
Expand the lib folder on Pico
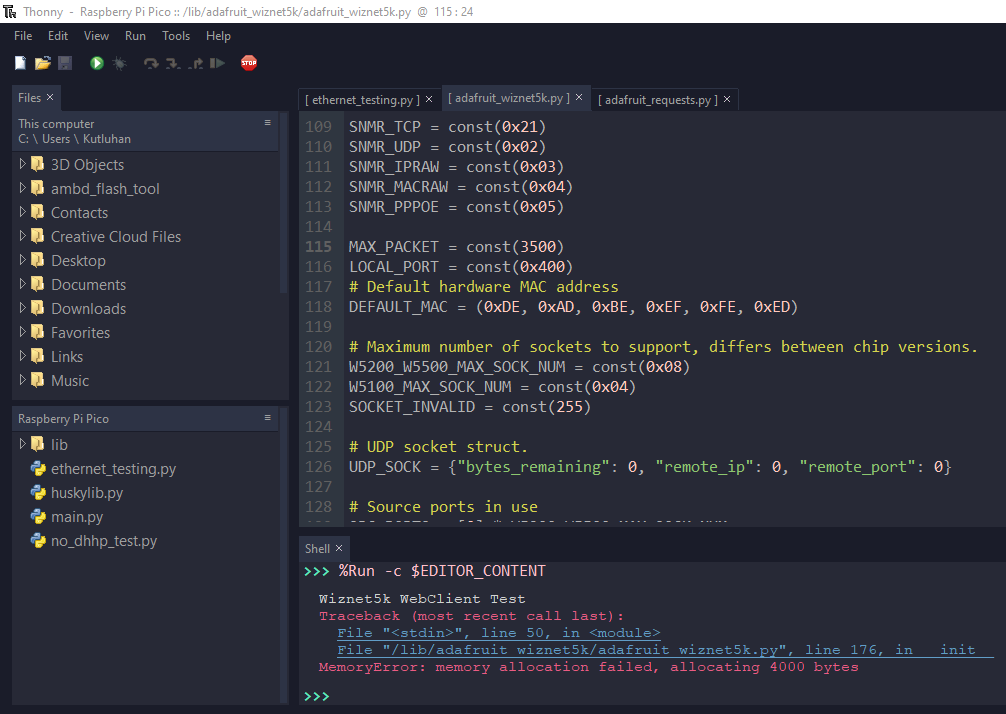23,444
